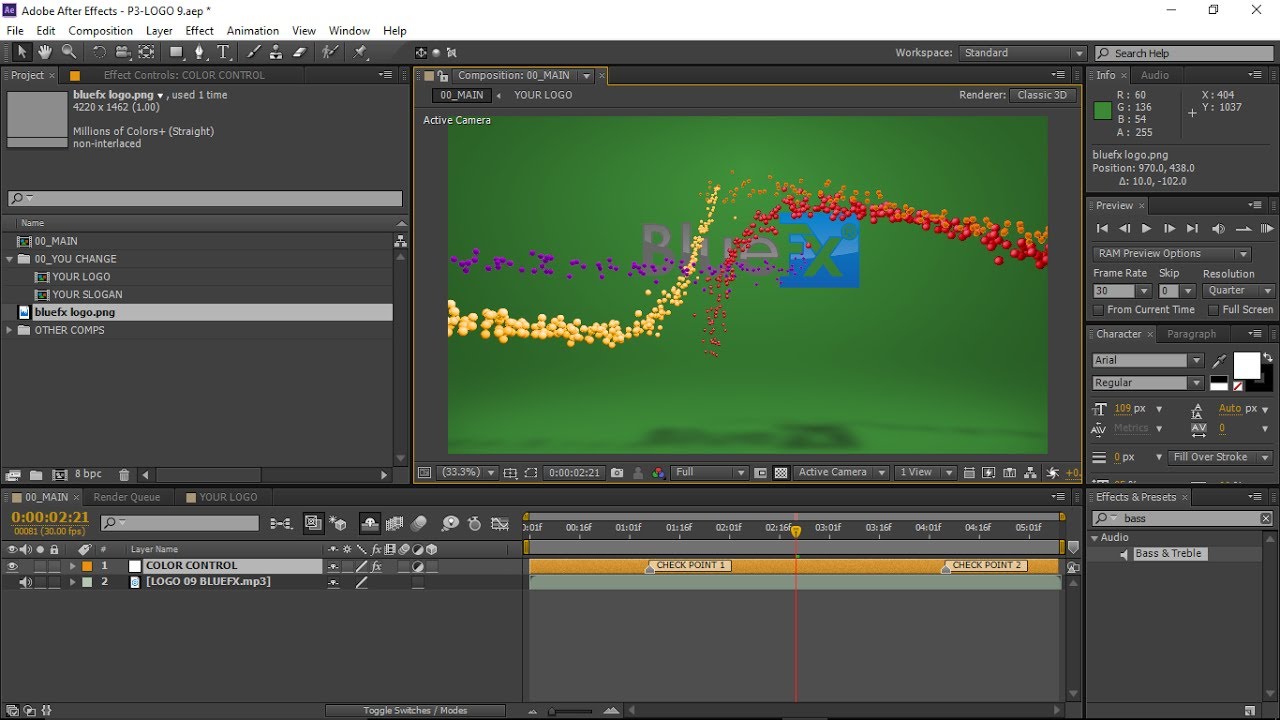
Task: Open the Active Camera view dropdown
Action: (x=841, y=472)
